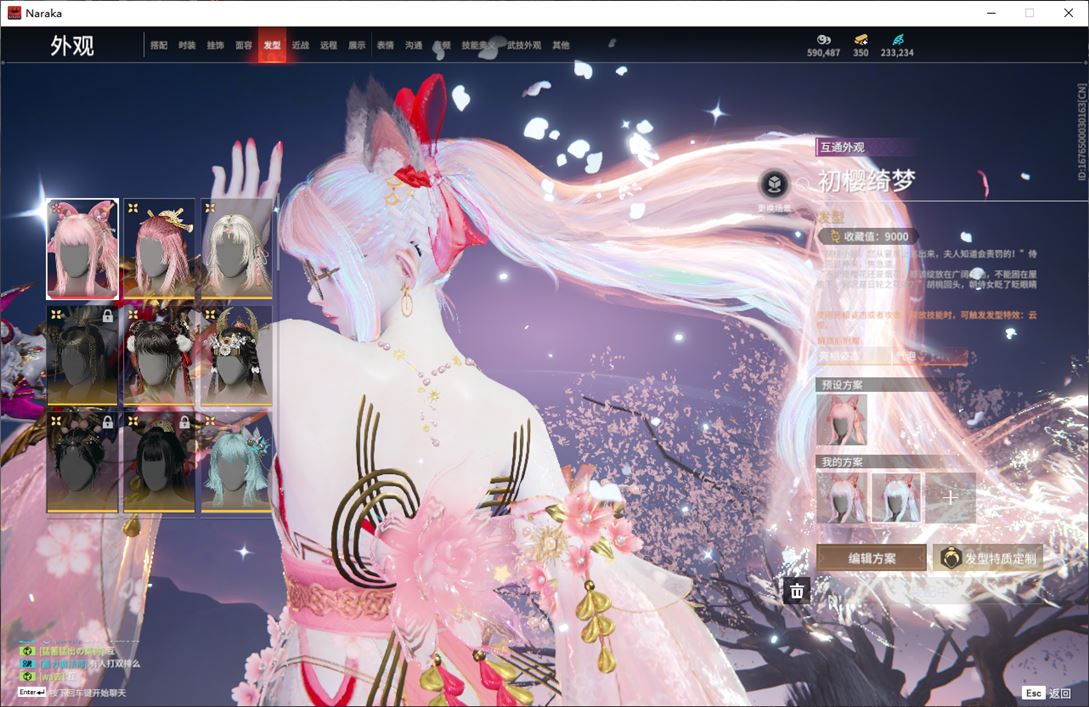Select the first saved scheme under 我的方案

pyautogui.click(x=842, y=498)
